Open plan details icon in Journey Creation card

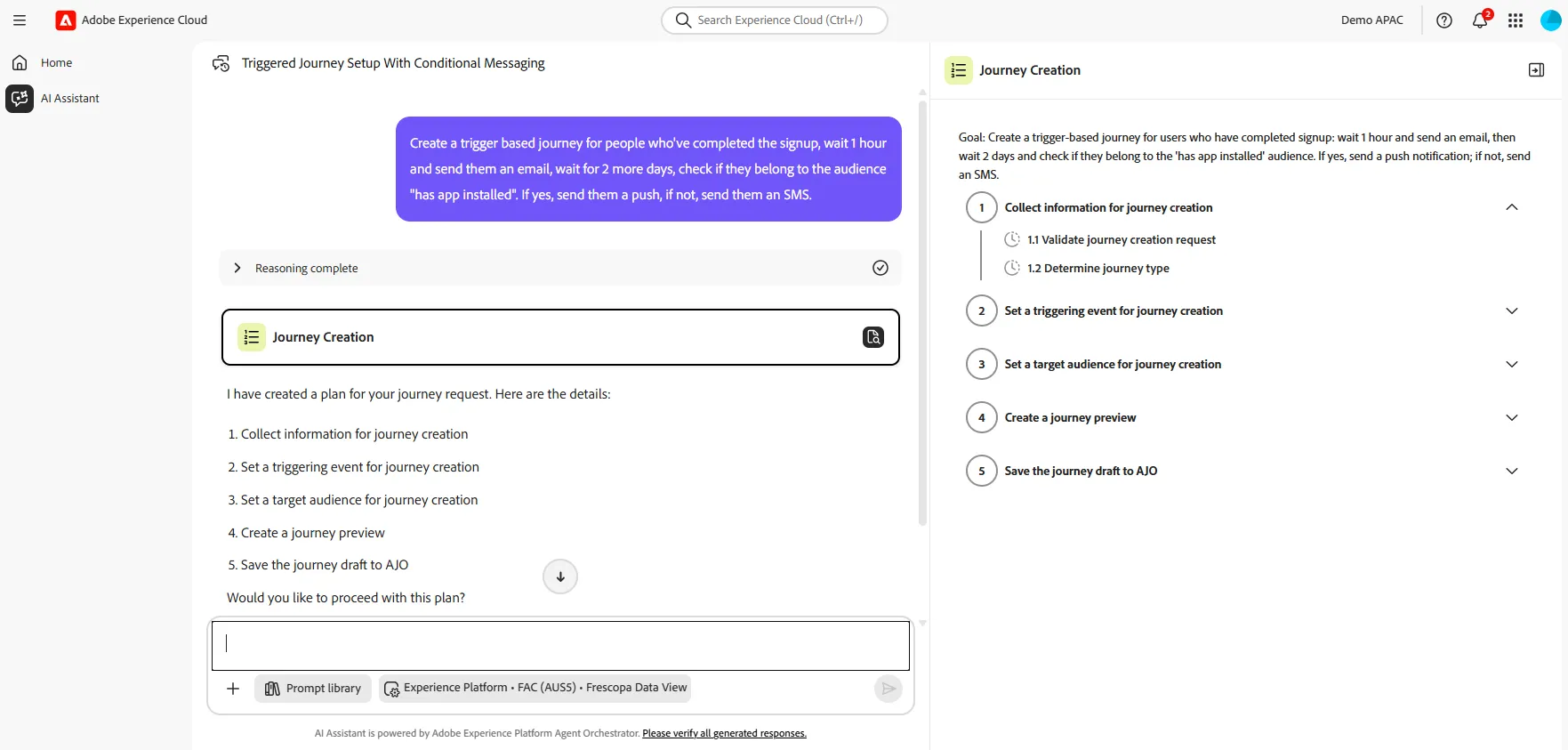(873, 337)
